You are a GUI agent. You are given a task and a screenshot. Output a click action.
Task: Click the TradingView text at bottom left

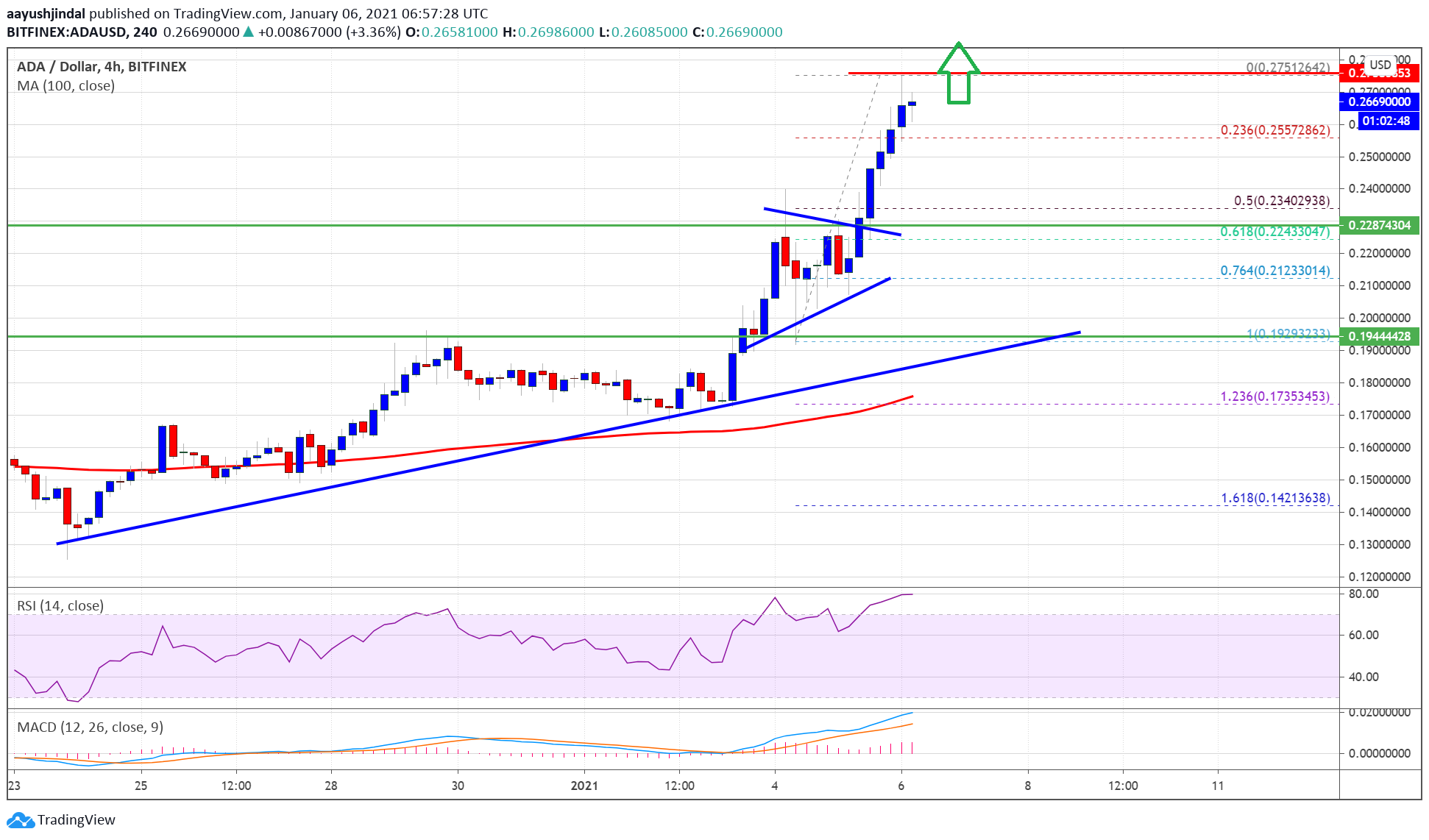pyautogui.click(x=77, y=820)
